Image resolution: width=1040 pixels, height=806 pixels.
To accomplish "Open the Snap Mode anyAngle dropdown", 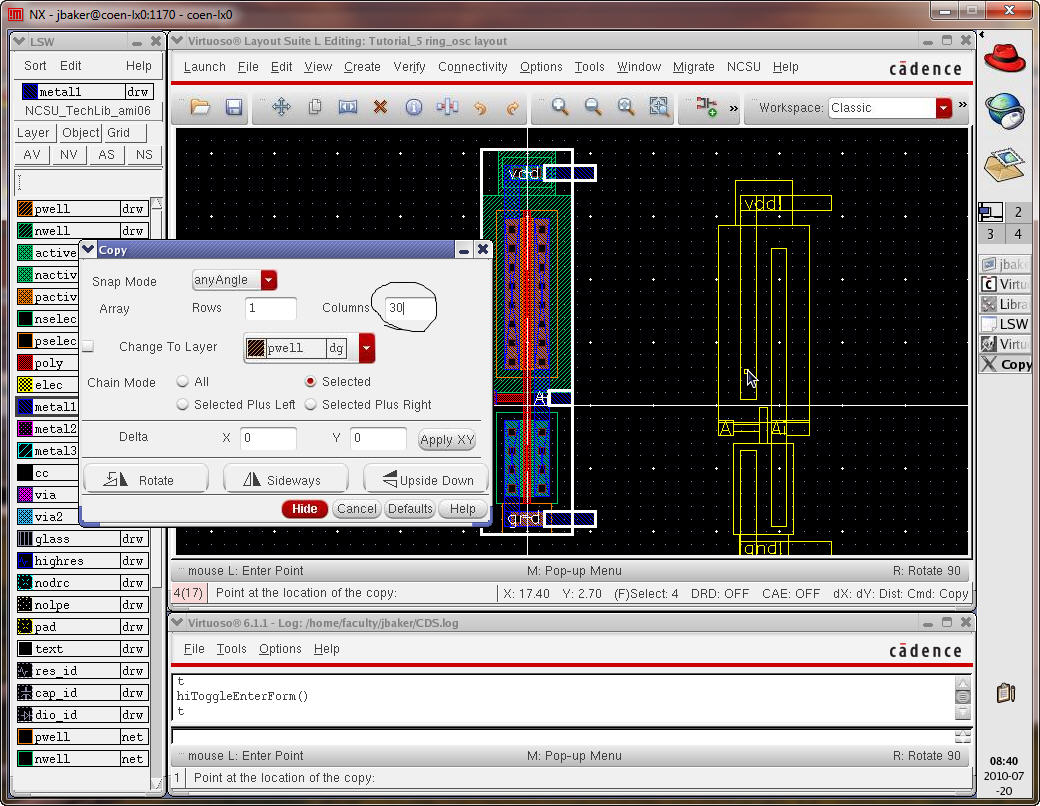I will [269, 281].
